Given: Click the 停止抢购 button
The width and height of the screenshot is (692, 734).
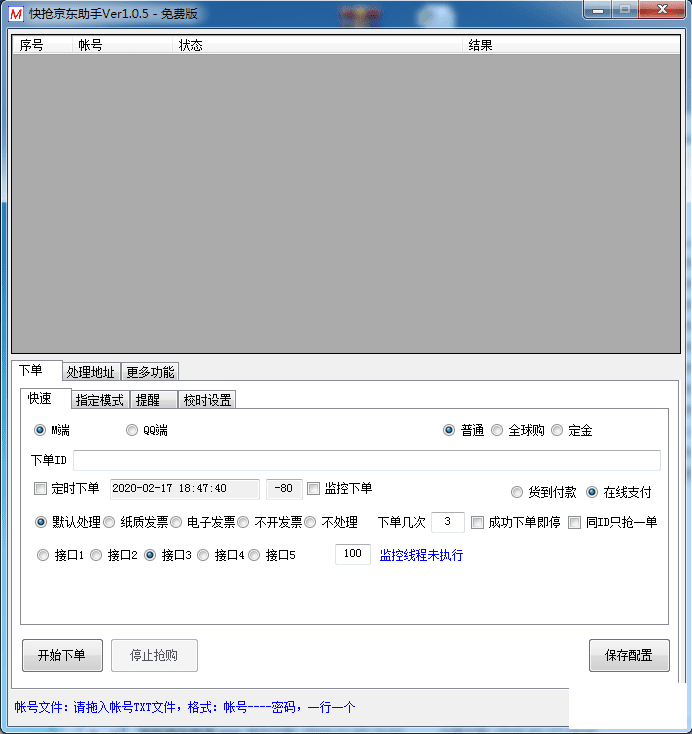Looking at the screenshot, I should click(x=154, y=655).
